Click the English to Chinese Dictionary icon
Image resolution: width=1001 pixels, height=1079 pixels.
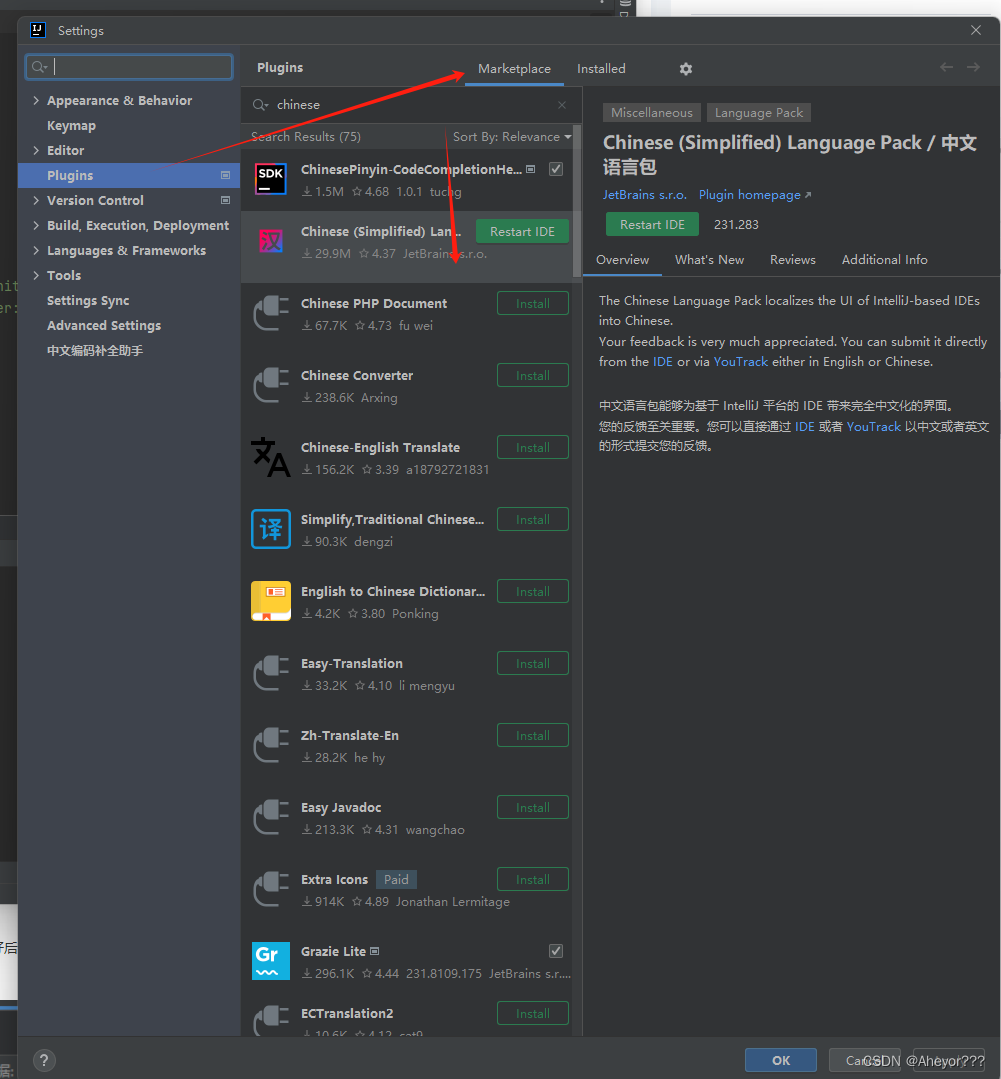click(x=270, y=601)
